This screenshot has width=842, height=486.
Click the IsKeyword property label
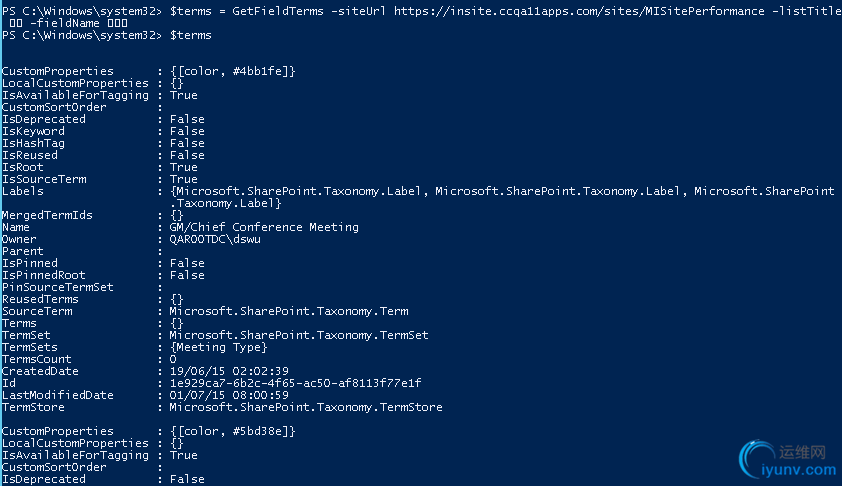(x=34, y=131)
